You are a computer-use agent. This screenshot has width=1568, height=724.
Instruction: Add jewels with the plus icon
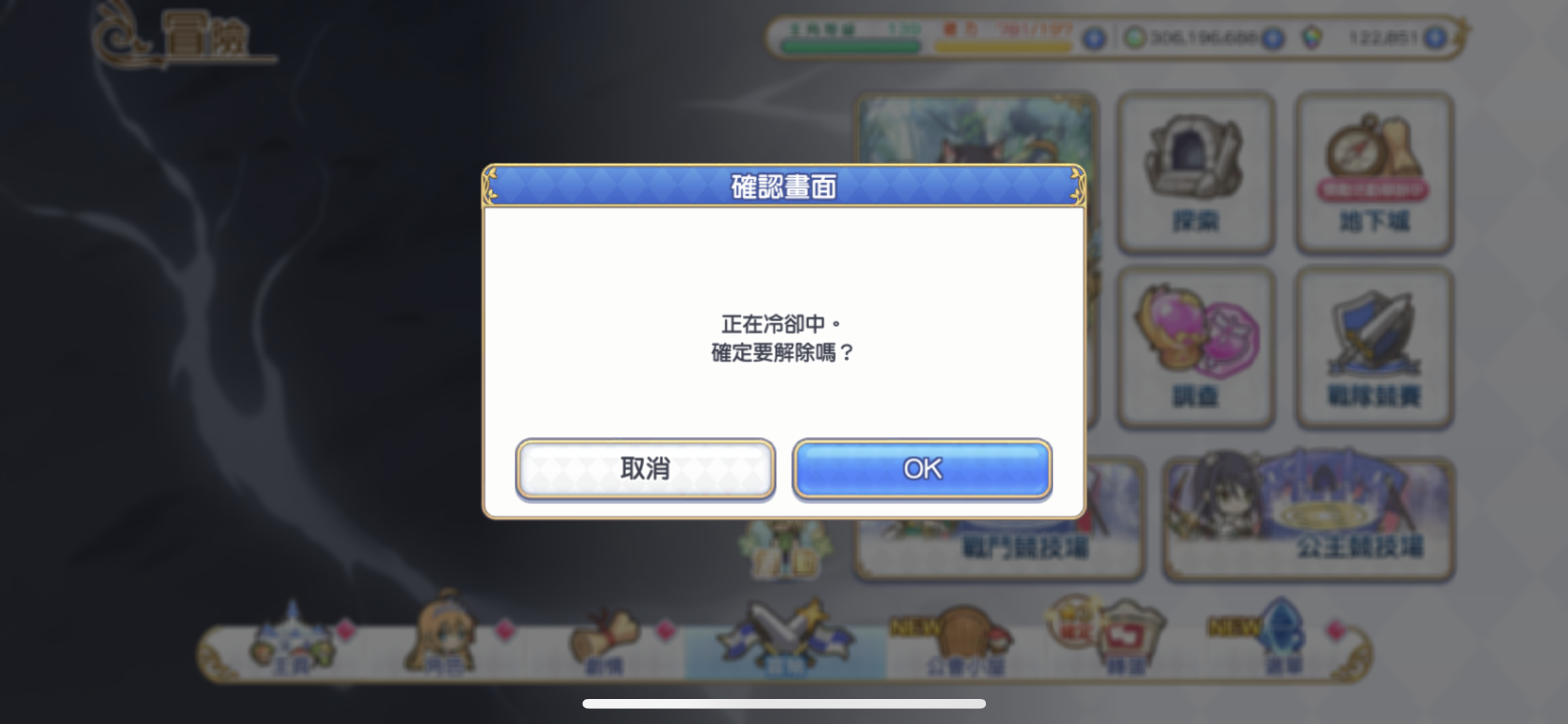point(1435,39)
